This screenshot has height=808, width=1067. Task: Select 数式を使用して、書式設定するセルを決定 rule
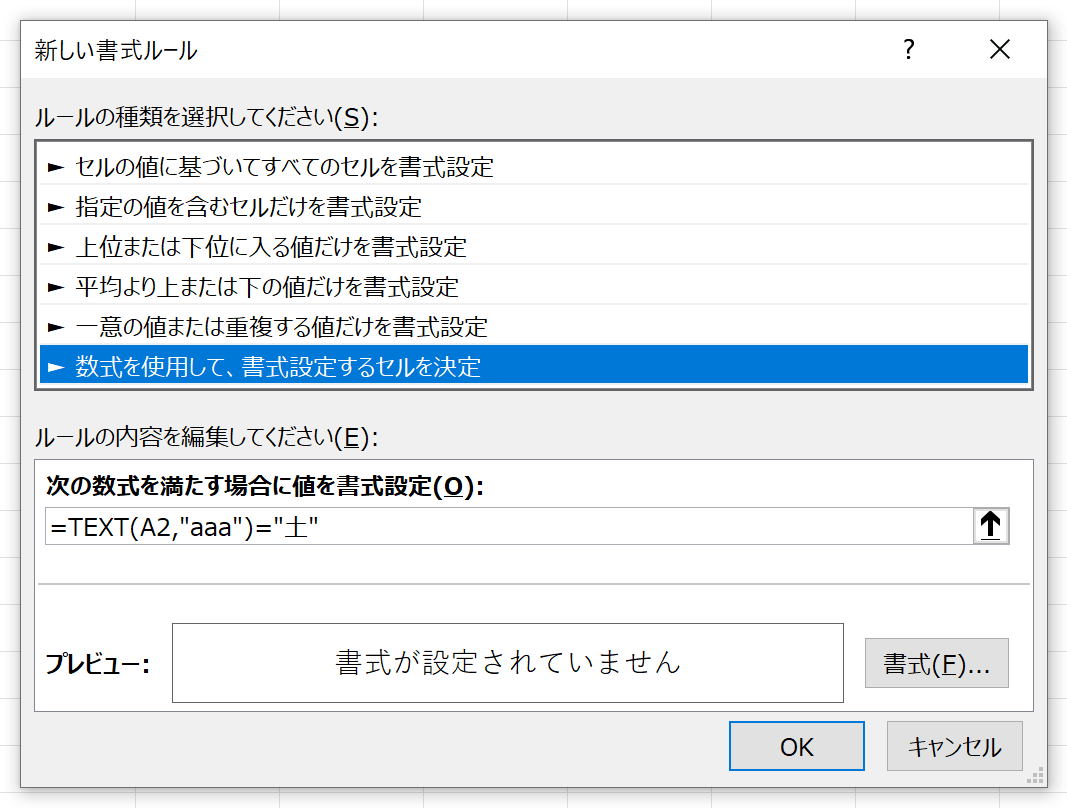point(534,366)
